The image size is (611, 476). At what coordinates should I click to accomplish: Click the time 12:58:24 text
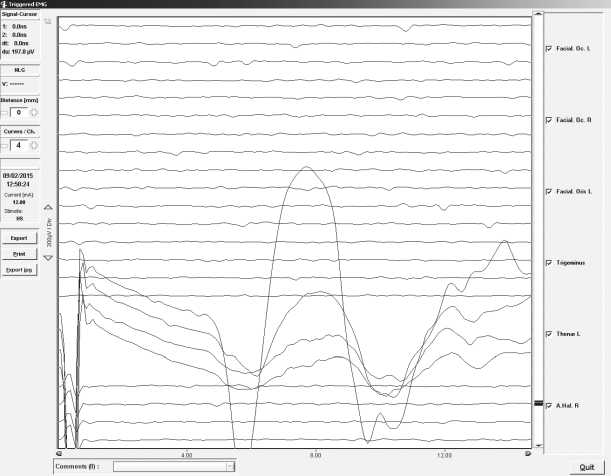[18, 184]
